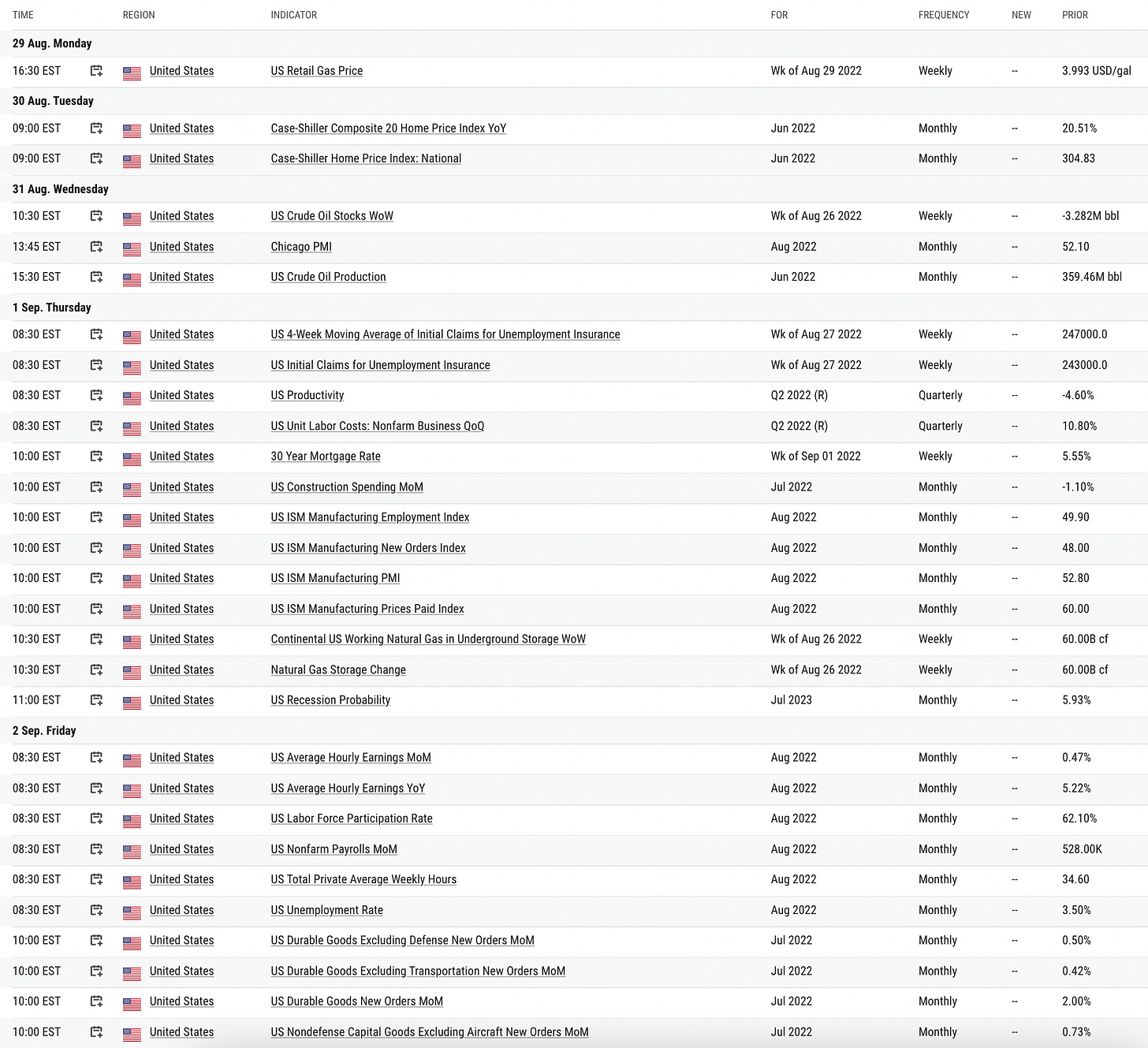Click calendar icon for ISM Manufacturing Employment Index
This screenshot has width=1148, height=1048.
96,517
